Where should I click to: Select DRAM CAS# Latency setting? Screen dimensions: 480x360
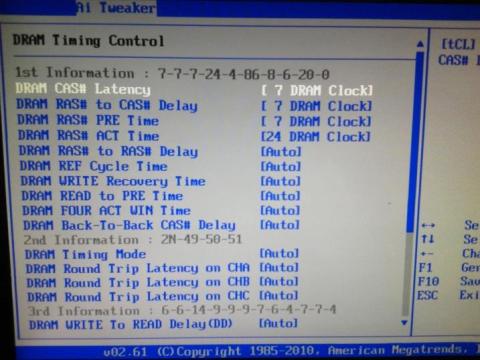click(x=83, y=89)
